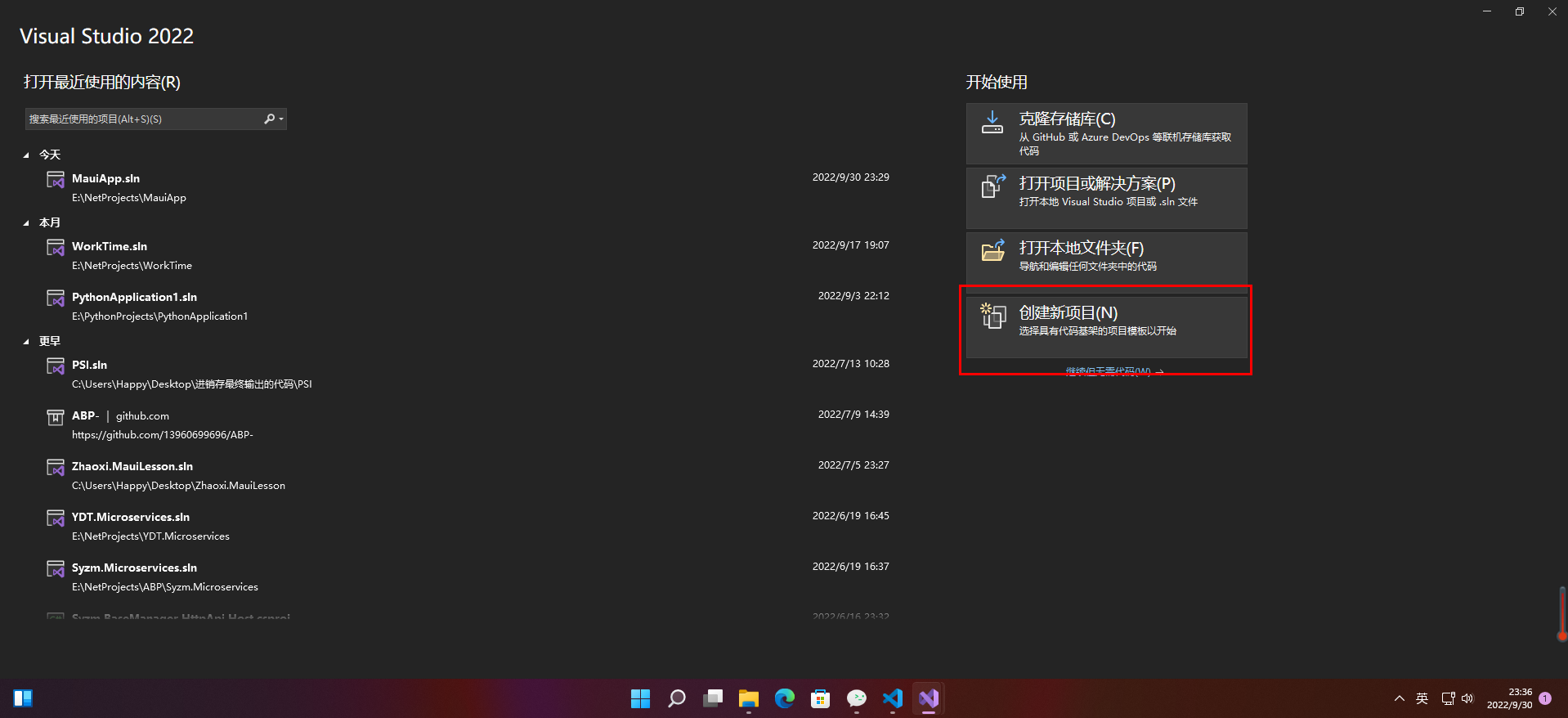This screenshot has height=718, width=1568.
Task: Open widgets panel at taskbar left
Action: pyautogui.click(x=23, y=698)
